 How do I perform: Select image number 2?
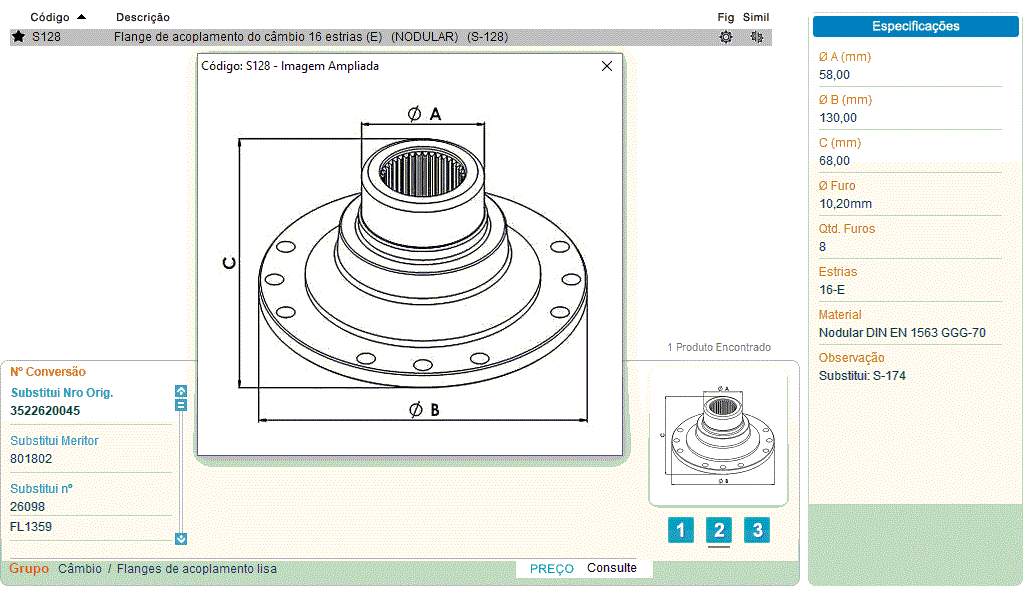719,530
